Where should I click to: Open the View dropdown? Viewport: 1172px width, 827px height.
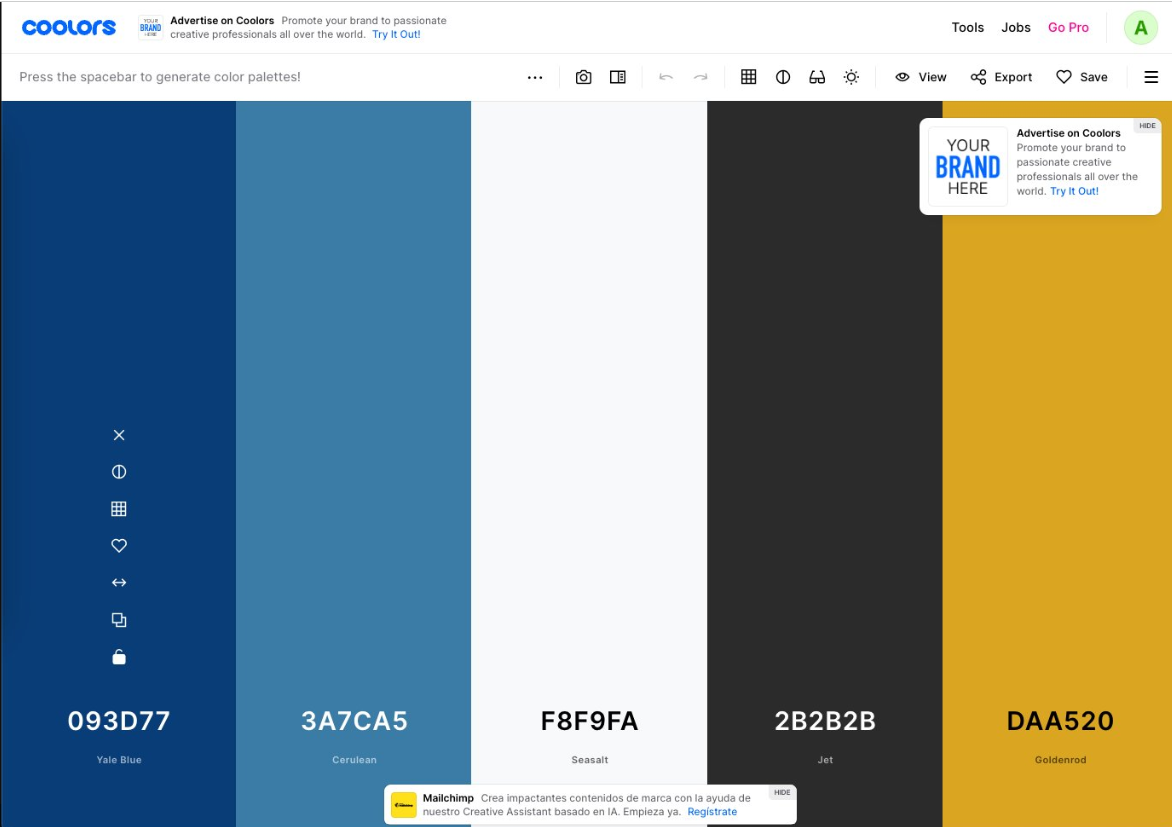tap(919, 76)
